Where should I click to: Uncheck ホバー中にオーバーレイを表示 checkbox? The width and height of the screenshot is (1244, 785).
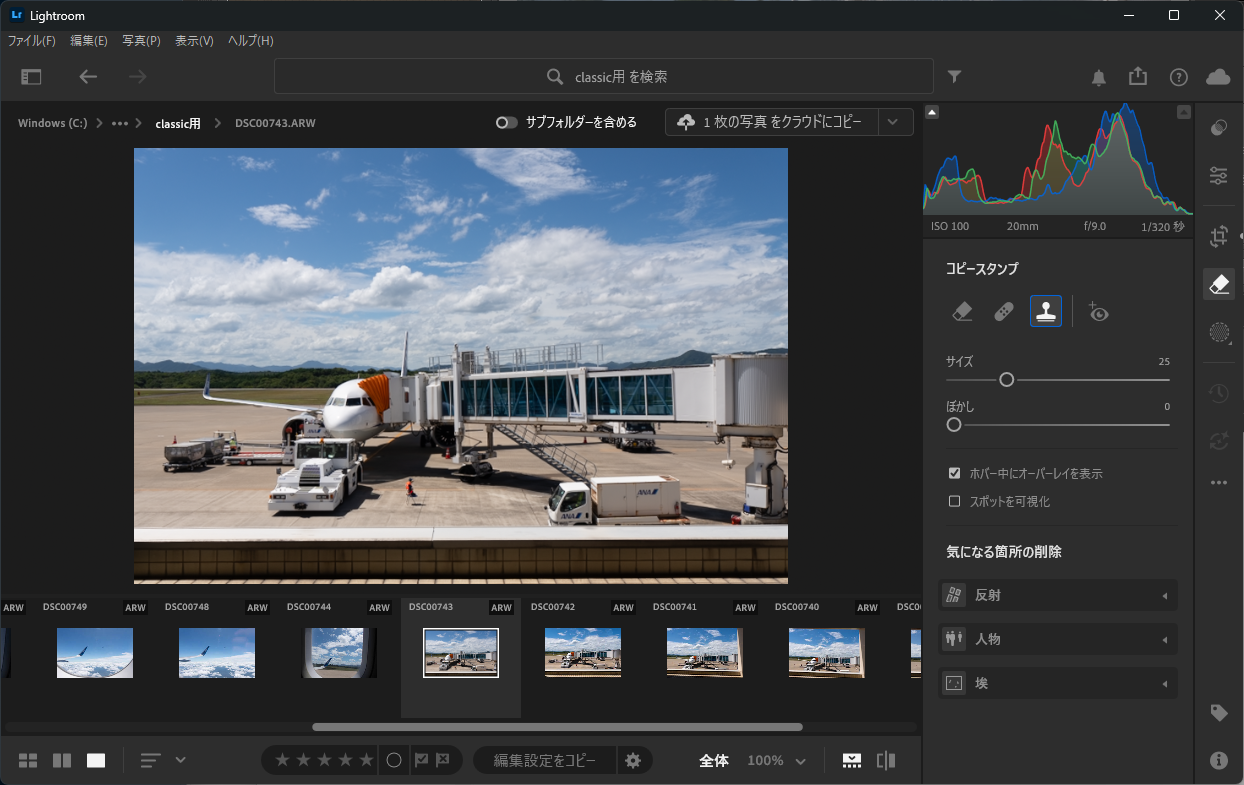[x=955, y=473]
